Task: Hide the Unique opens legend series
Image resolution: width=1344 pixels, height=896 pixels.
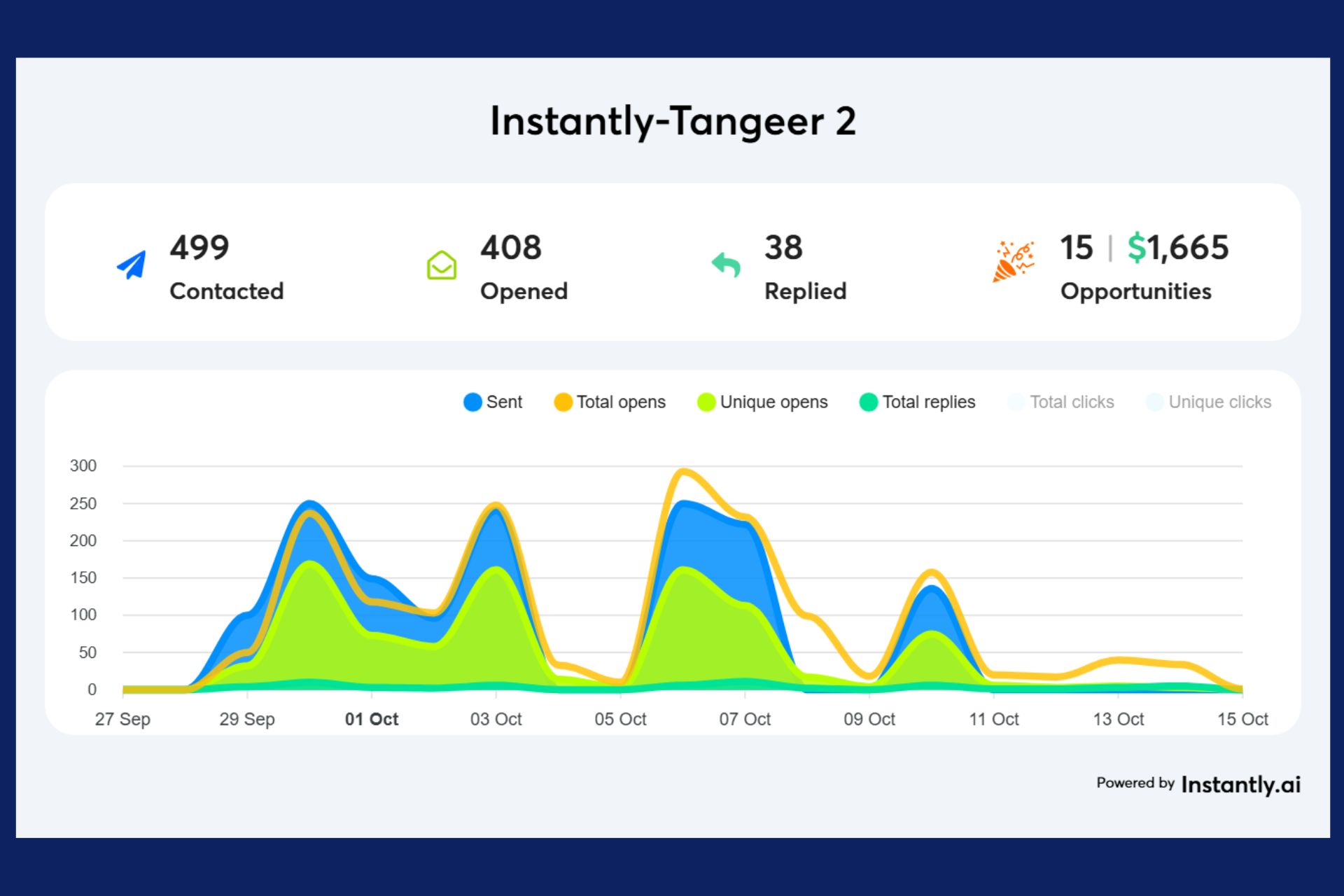Action: click(773, 402)
